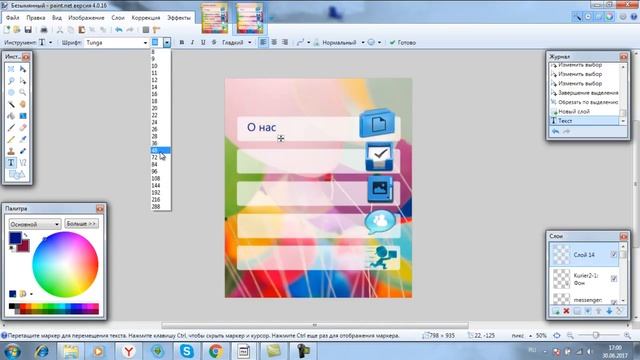Viewport: 640px width, 360px height.
Task: Choose the Gradient tool
Action: tap(23, 116)
